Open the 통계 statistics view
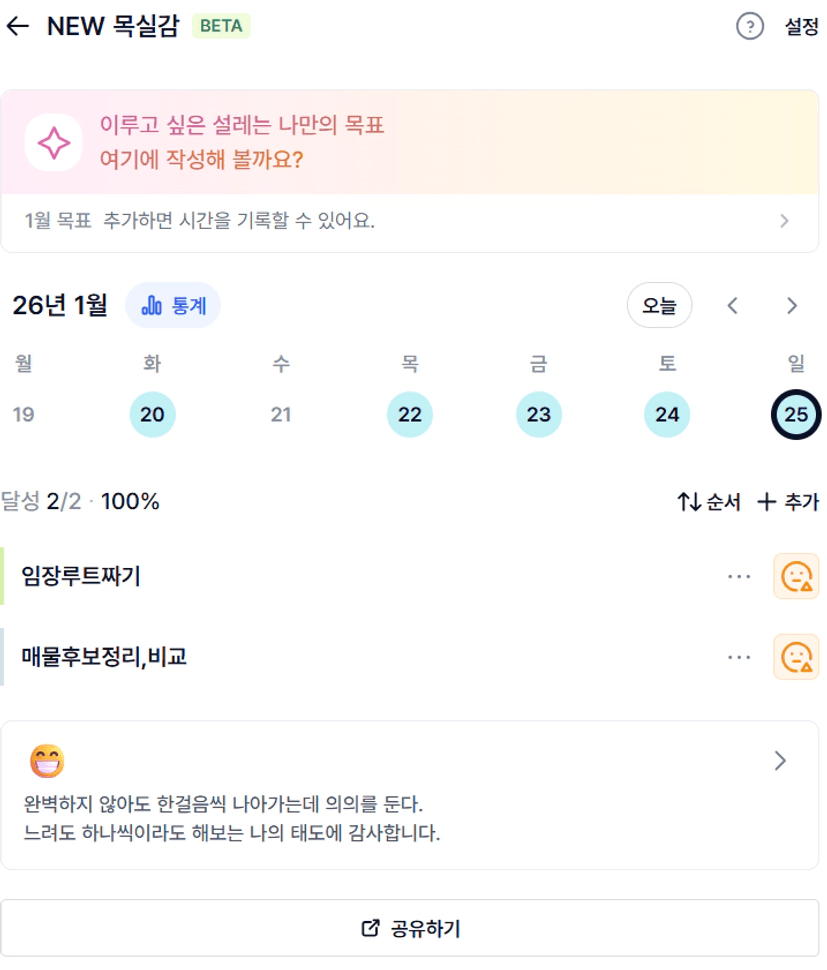The height and width of the screenshot is (970, 827). (173, 306)
